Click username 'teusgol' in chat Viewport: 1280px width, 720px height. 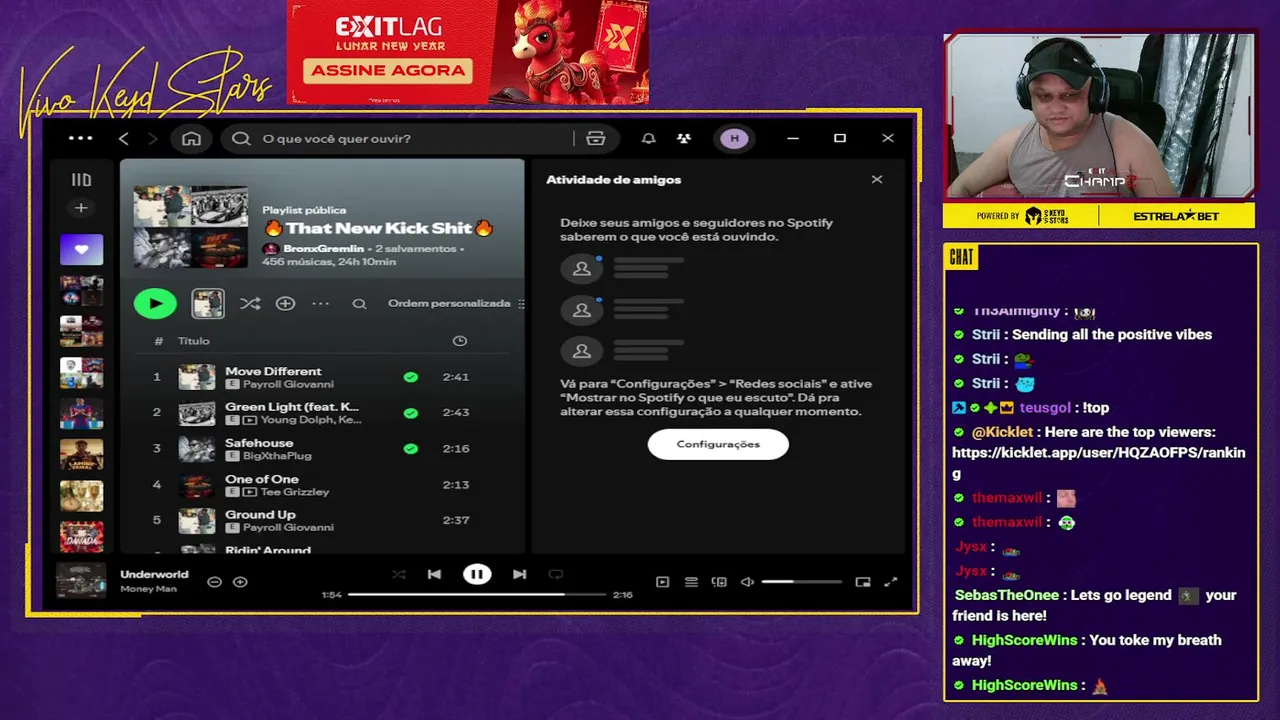tap(1045, 408)
